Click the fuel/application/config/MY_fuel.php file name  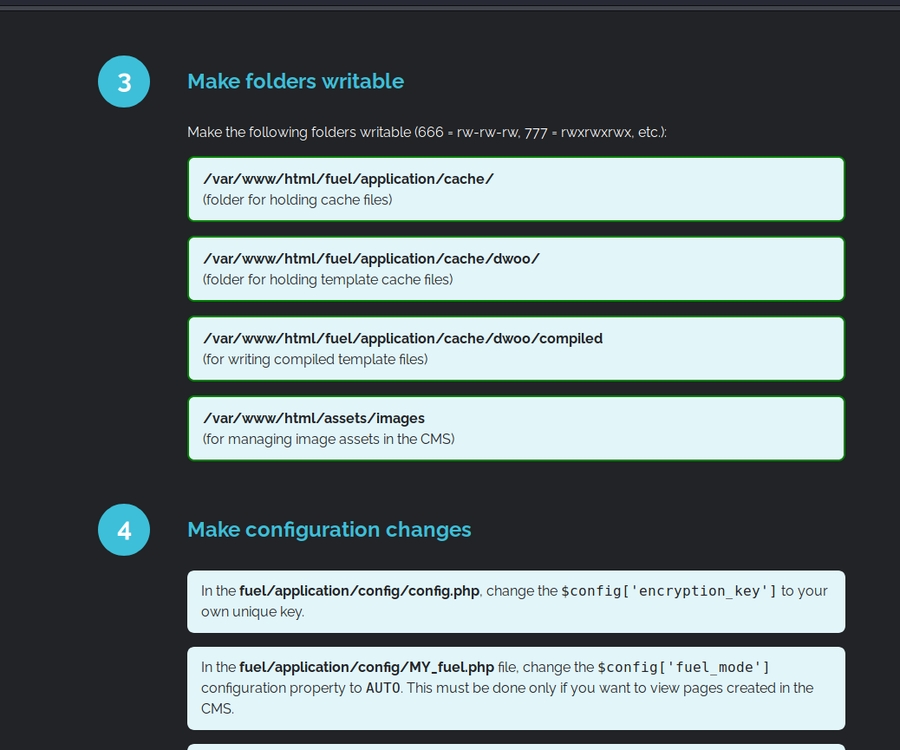click(366, 667)
